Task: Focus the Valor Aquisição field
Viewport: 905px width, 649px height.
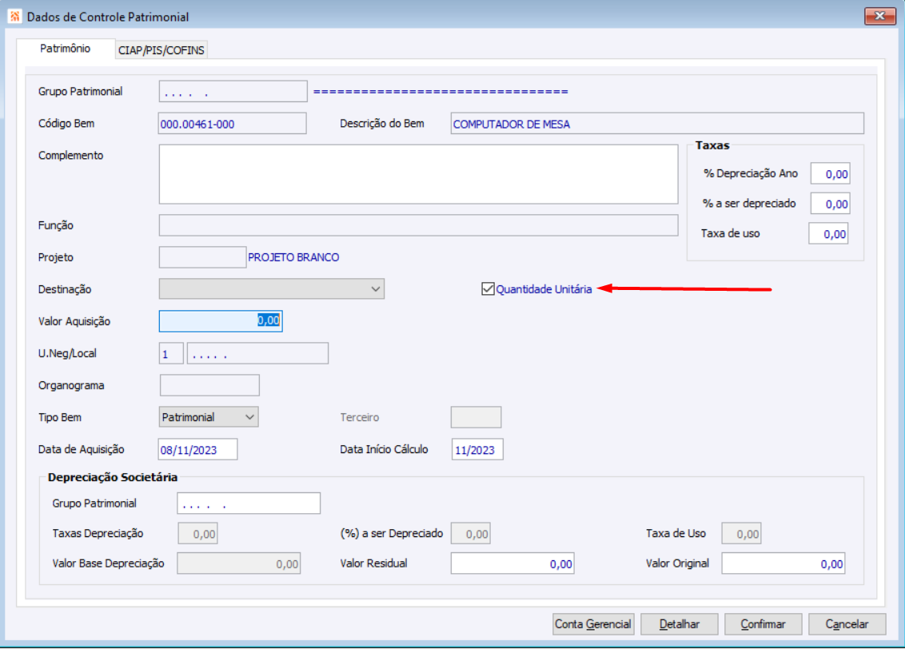Action: pos(220,321)
